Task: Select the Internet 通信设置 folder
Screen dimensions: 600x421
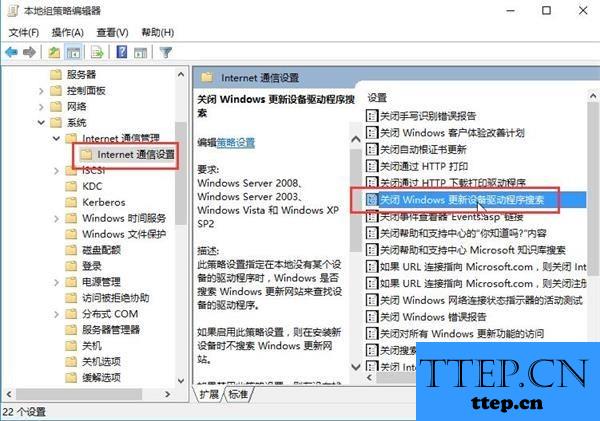Action: [128, 155]
